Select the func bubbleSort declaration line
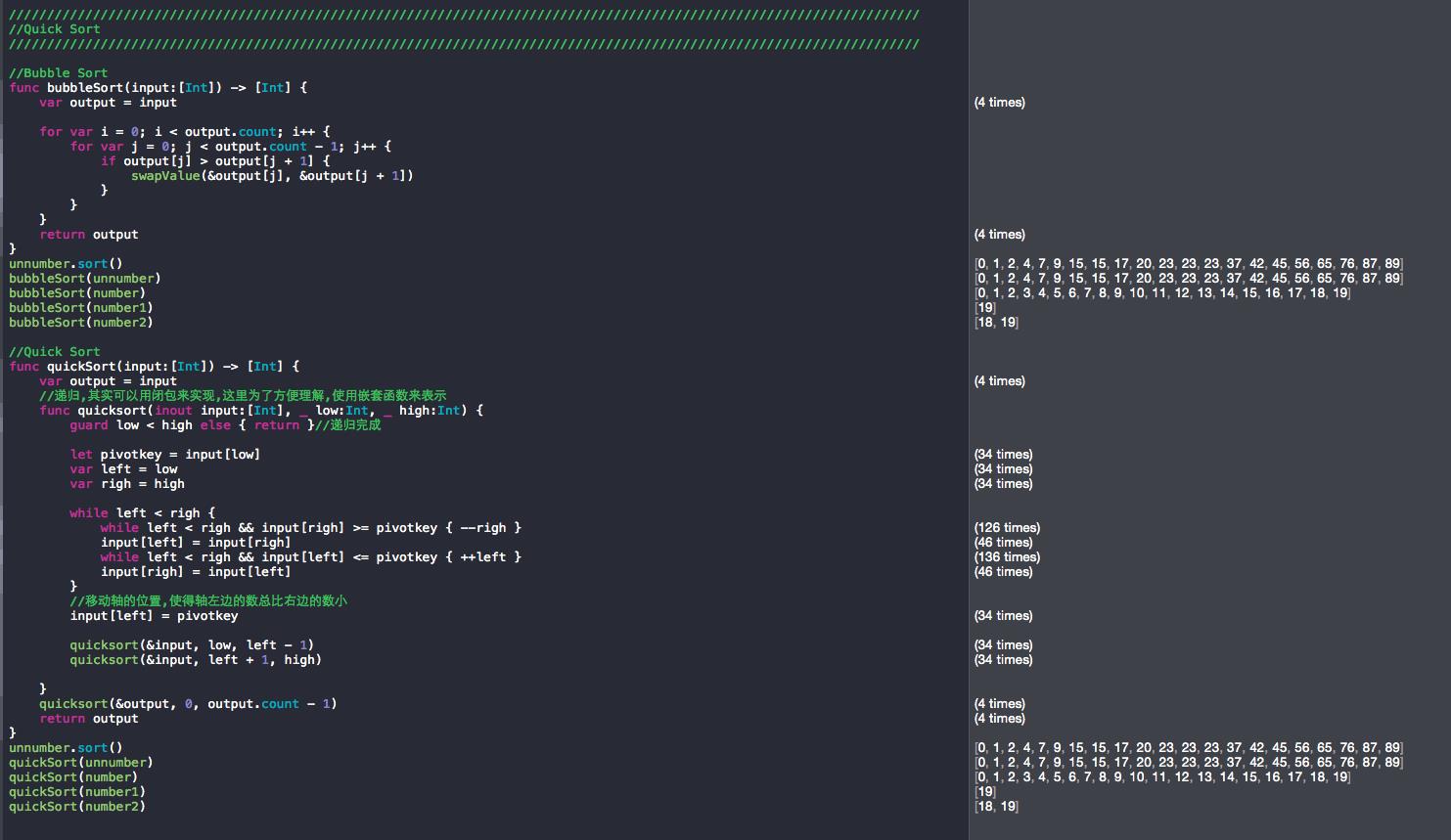 (x=158, y=88)
